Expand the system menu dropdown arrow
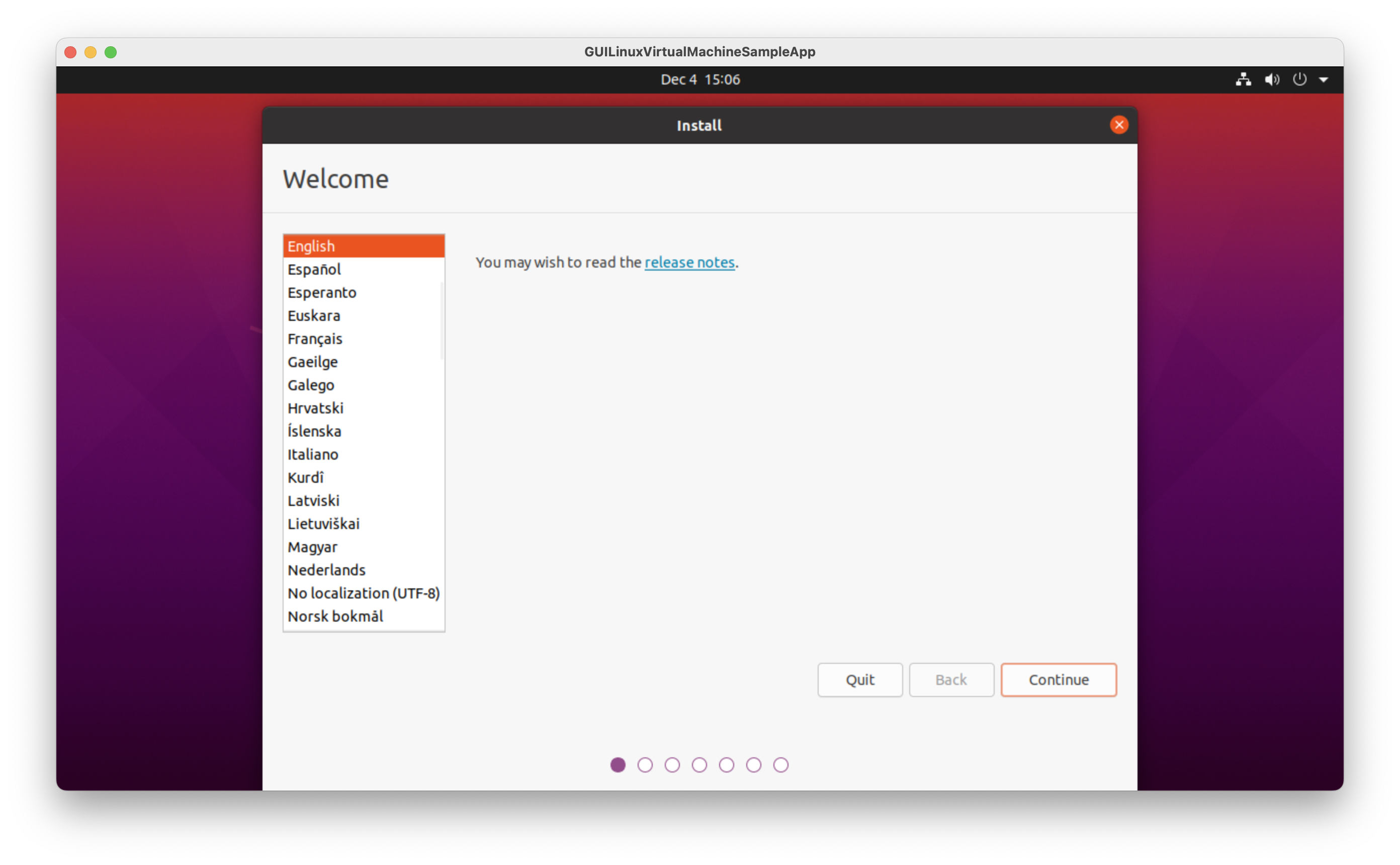This screenshot has height=865, width=1400. click(x=1324, y=80)
